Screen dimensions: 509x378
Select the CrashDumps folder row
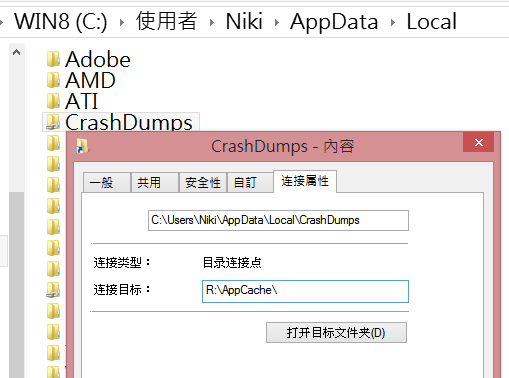[121, 122]
